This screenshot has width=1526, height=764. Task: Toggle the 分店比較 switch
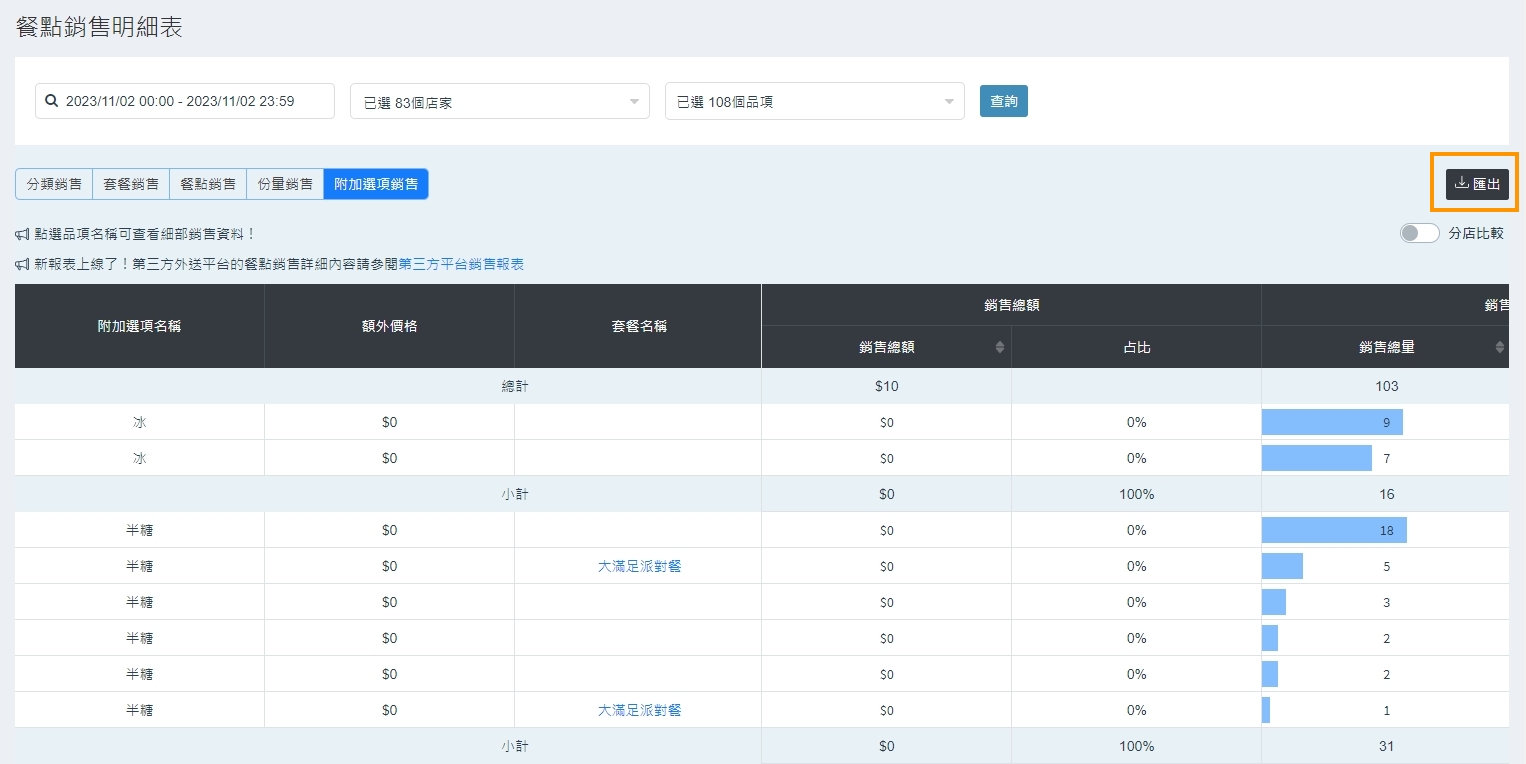[1419, 233]
